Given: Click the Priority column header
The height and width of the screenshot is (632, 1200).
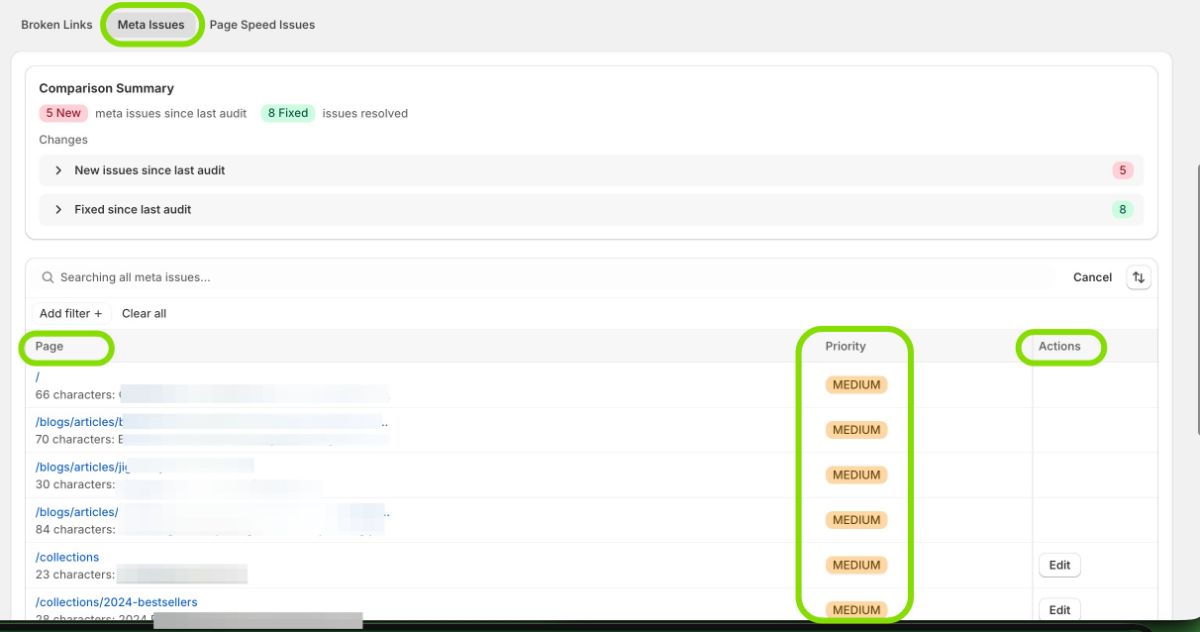Looking at the screenshot, I should tap(845, 346).
